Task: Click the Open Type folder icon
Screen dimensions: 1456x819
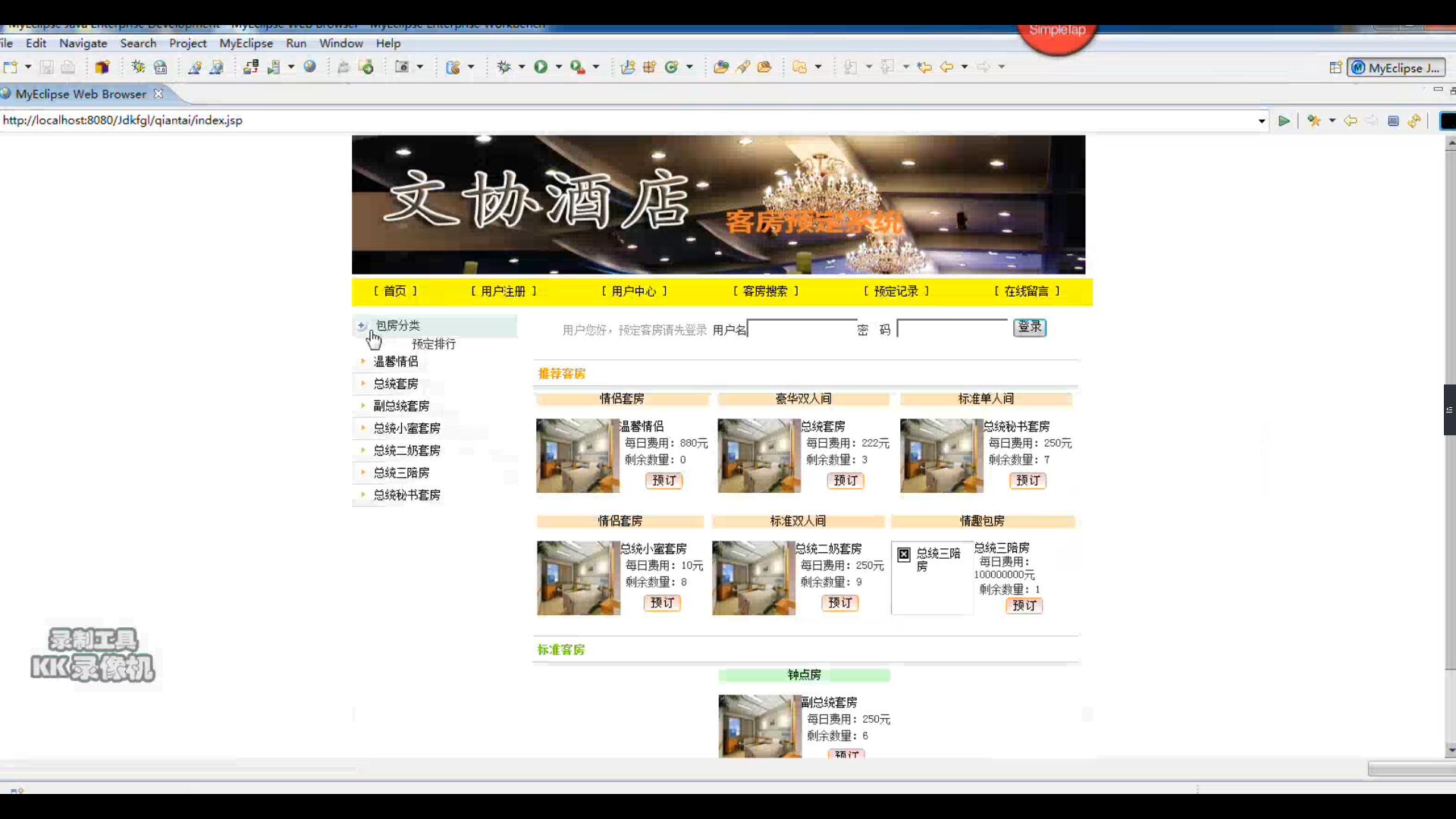Action: (x=721, y=67)
